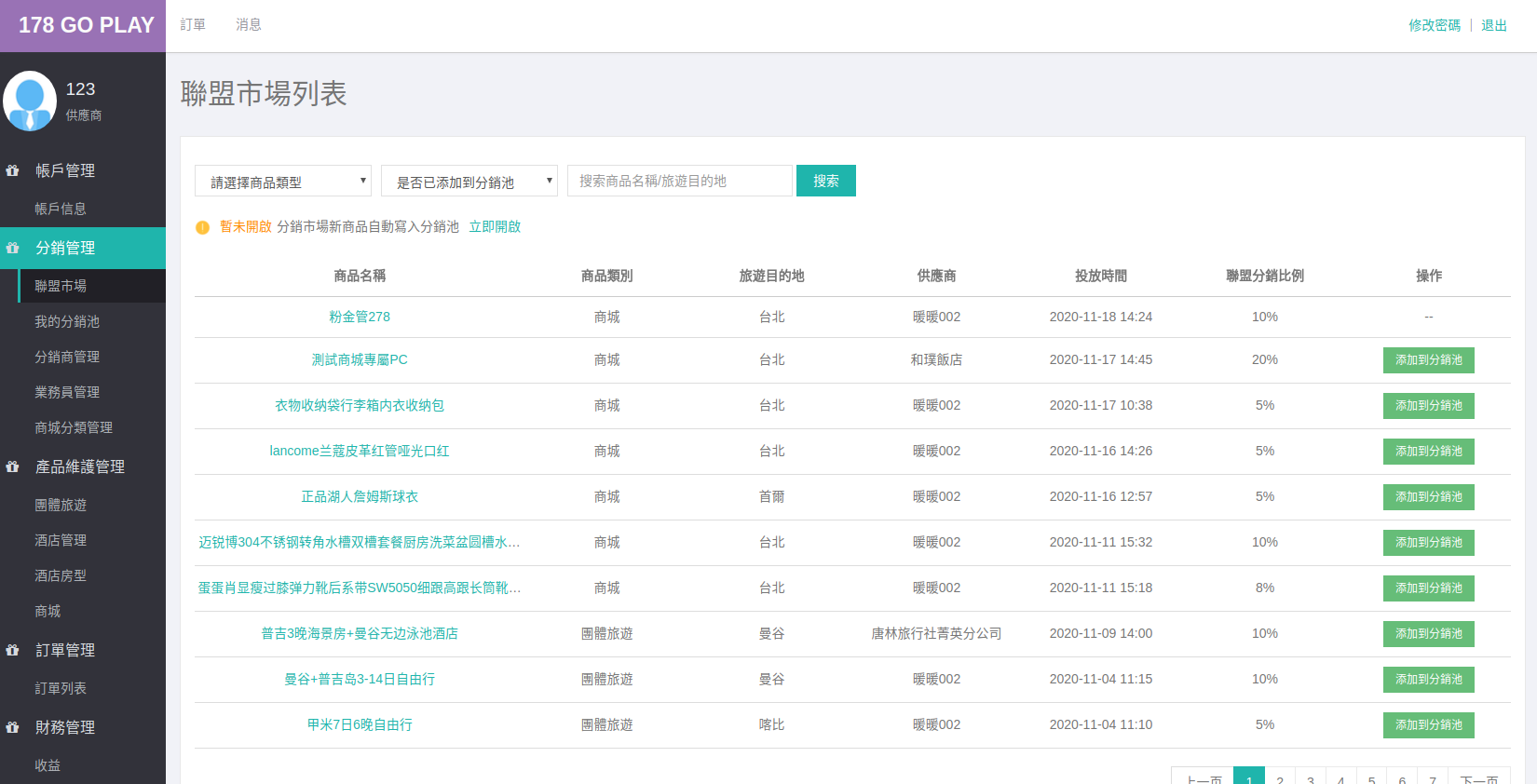Open product 正品湖人詹姆斯球衣
Screen dimensions: 1537x784
(360, 496)
